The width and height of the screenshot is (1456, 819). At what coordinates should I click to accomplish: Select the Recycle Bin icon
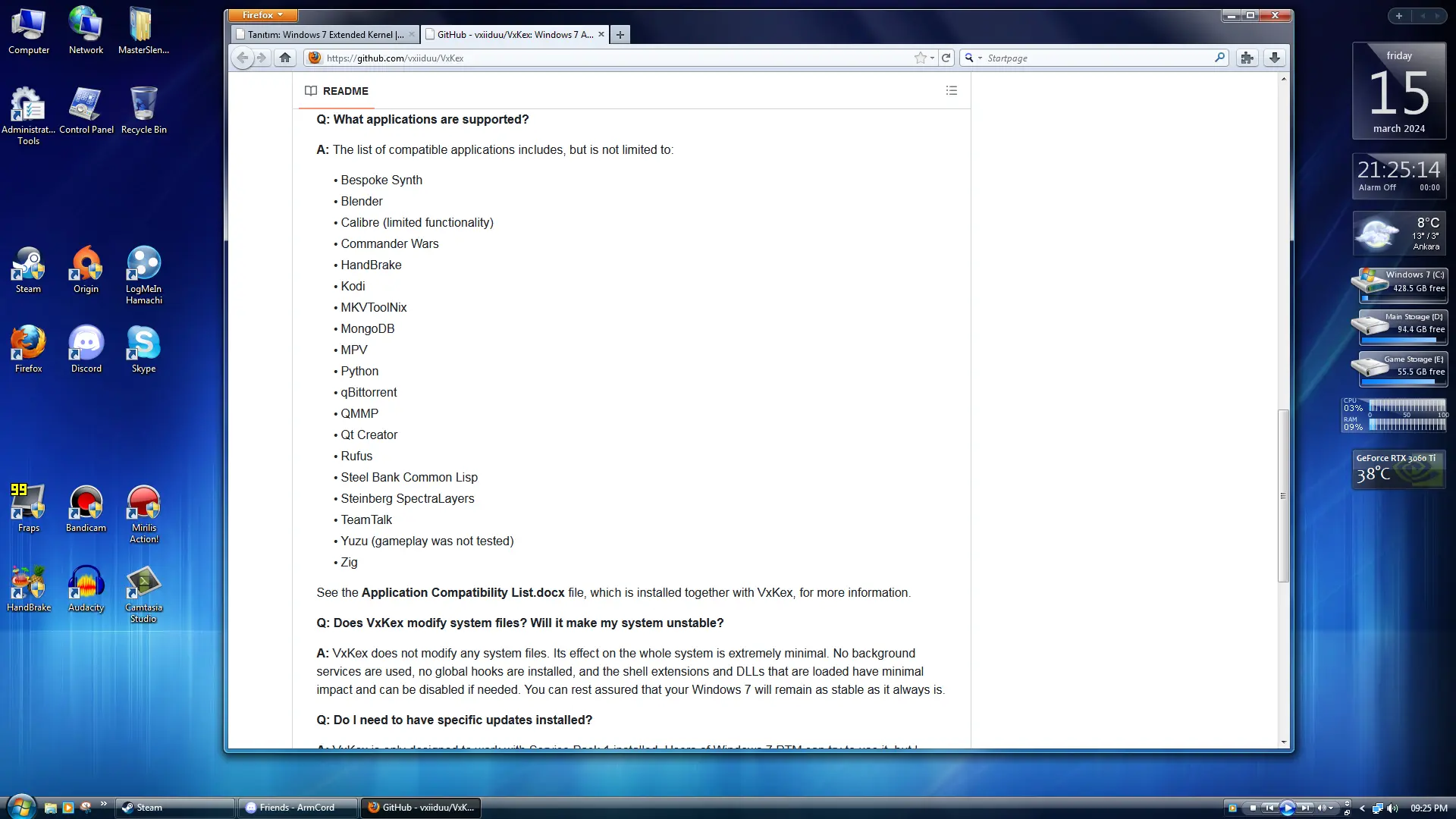143,110
